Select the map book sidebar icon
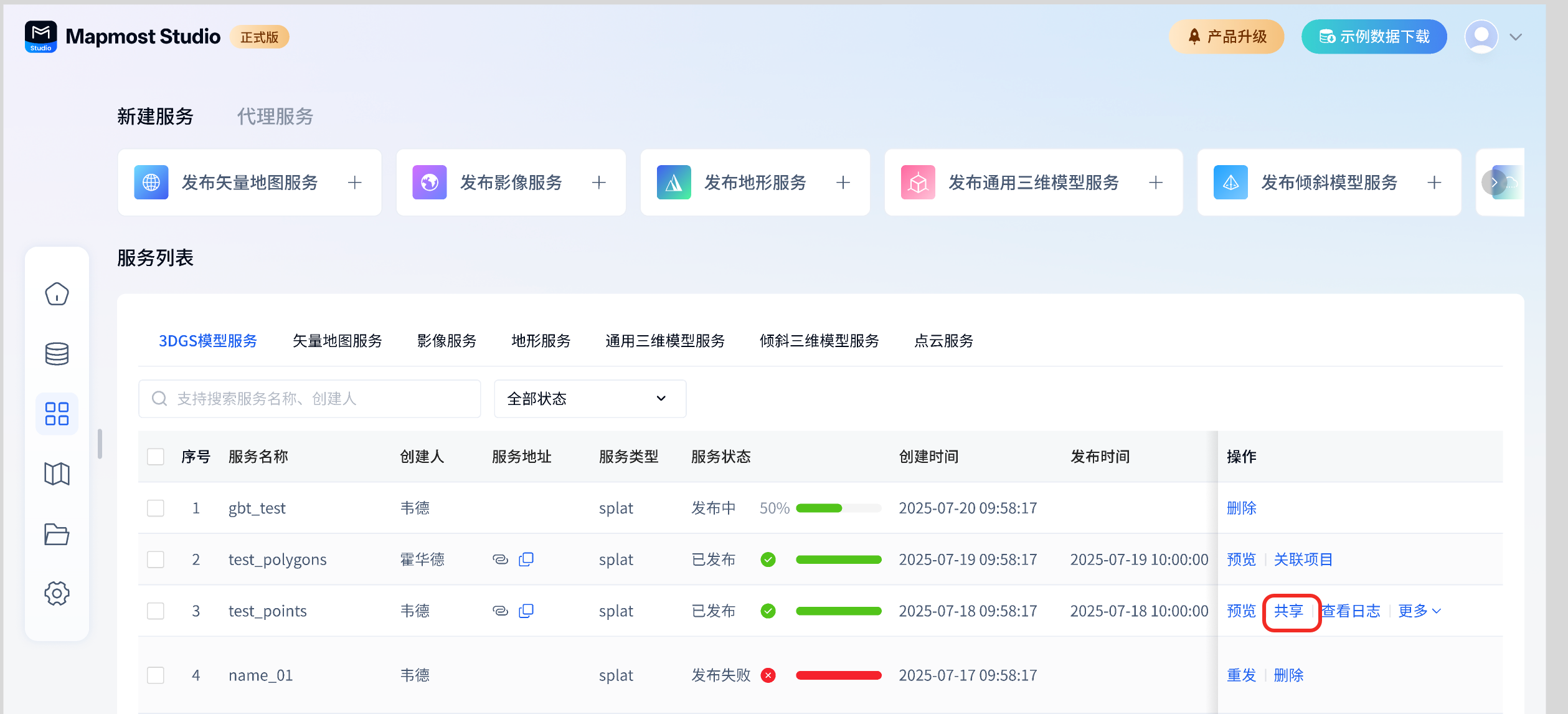 click(57, 474)
